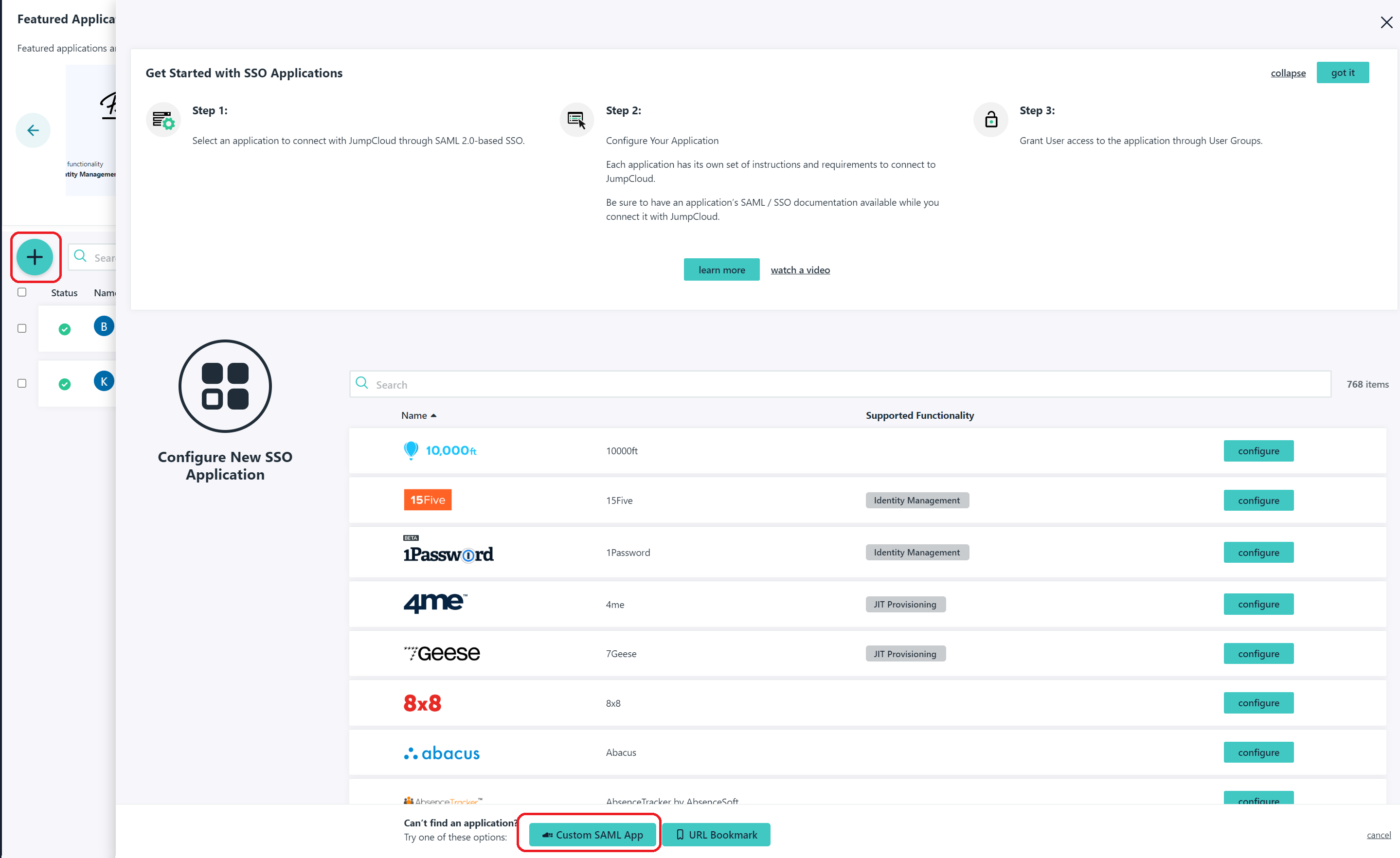Configure the 1Password application
Viewport: 1400px width, 858px height.
pyautogui.click(x=1258, y=553)
